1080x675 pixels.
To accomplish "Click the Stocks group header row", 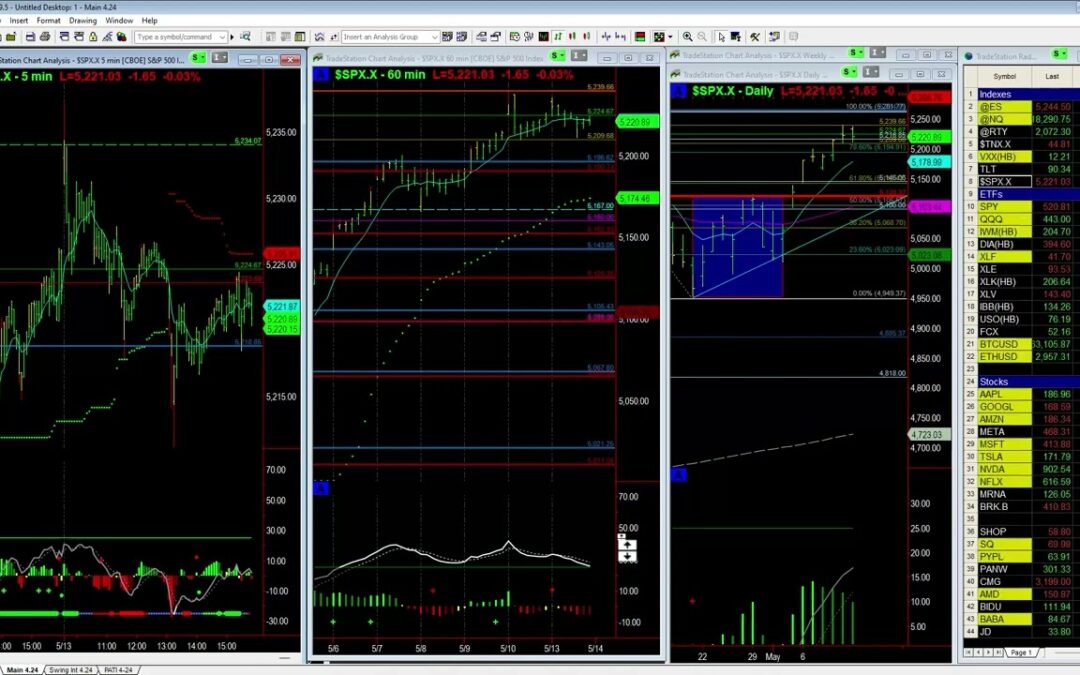I will tap(1022, 382).
